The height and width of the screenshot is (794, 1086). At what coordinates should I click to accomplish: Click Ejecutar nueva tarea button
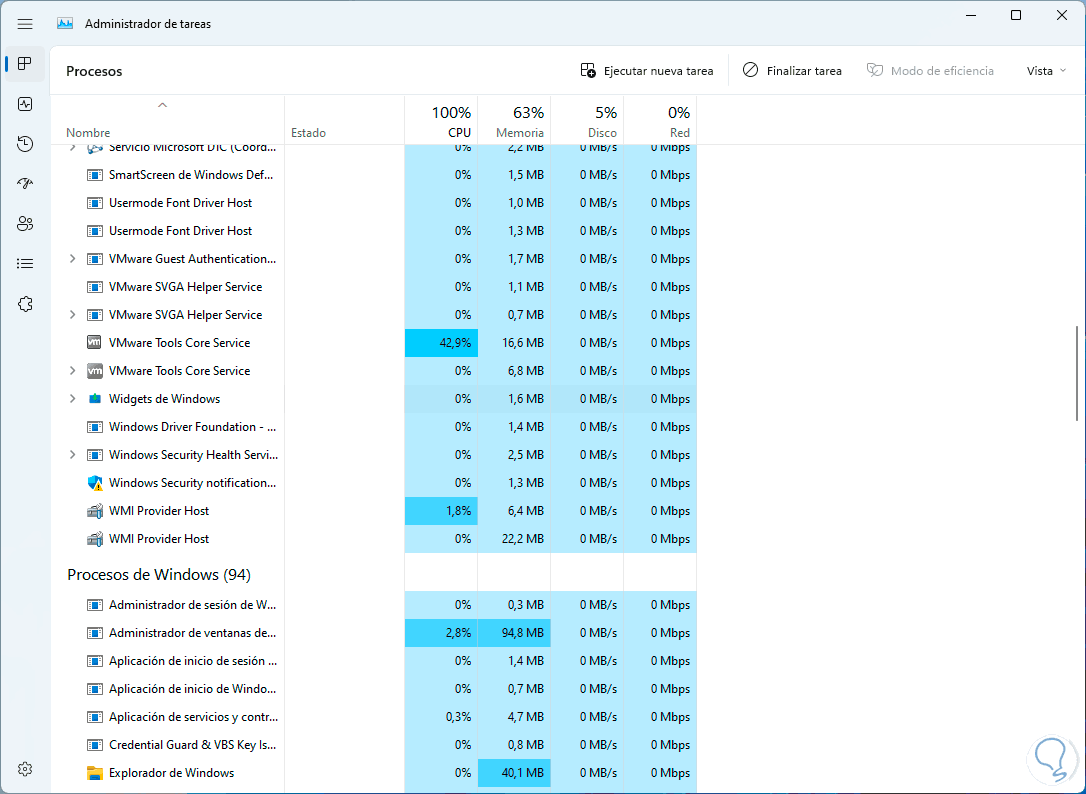[x=647, y=71]
